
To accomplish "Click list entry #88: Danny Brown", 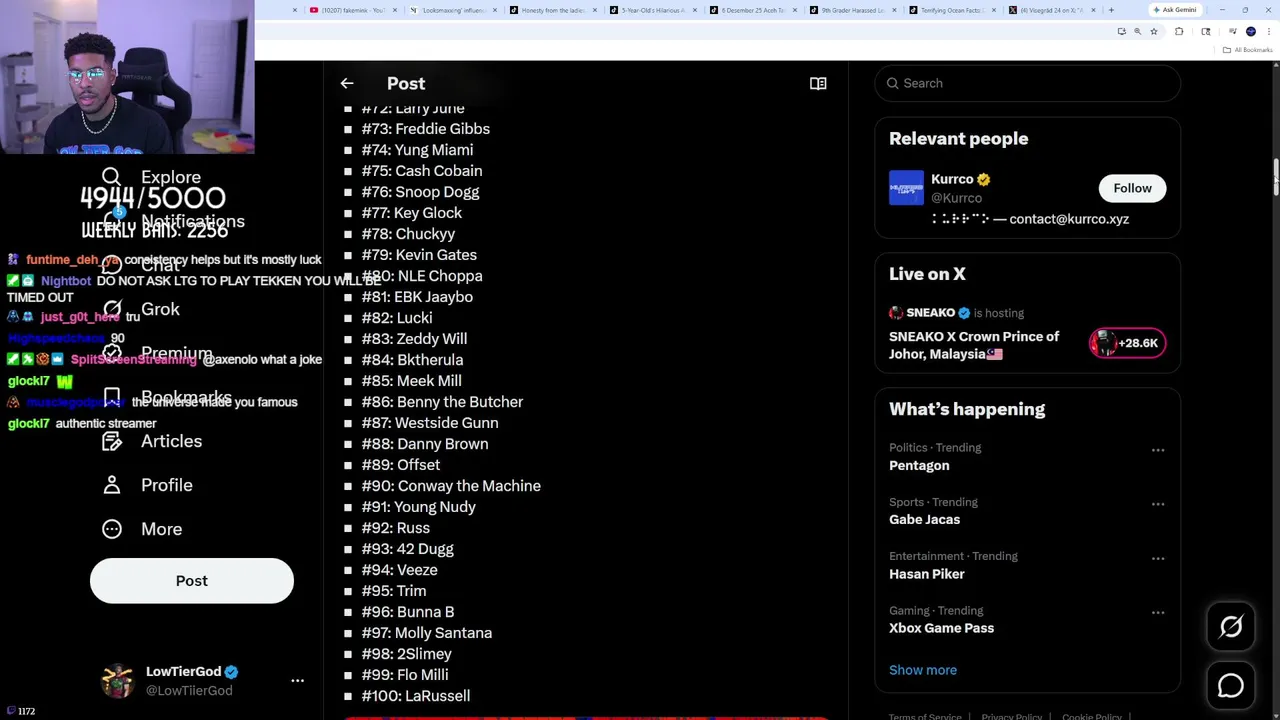I will click(425, 444).
